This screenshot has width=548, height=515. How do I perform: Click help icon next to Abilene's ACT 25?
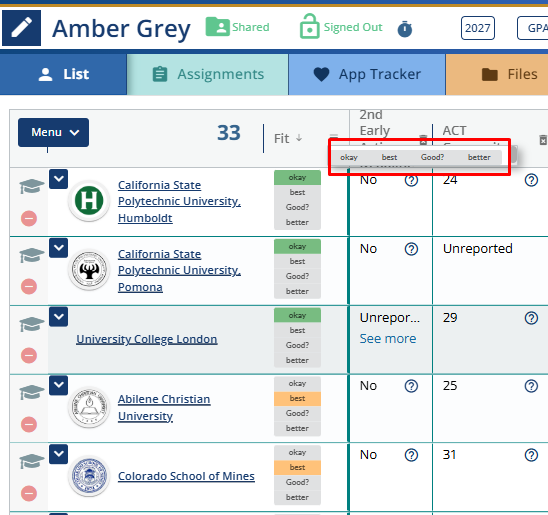(x=531, y=386)
